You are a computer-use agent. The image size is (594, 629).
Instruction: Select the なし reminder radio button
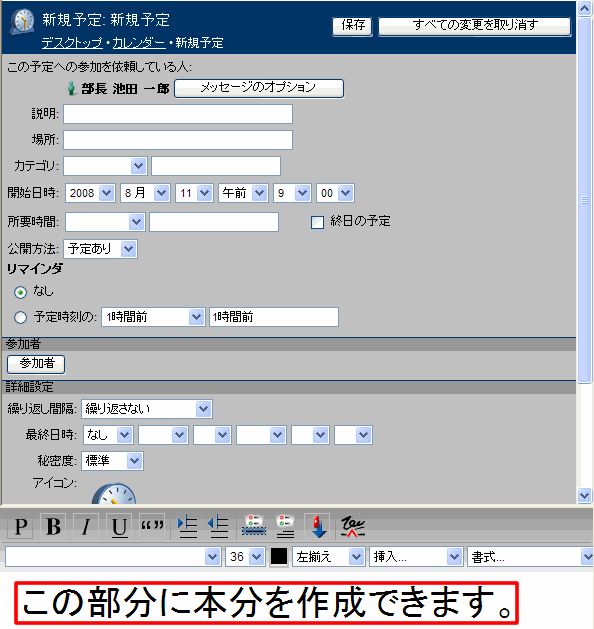click(x=20, y=292)
